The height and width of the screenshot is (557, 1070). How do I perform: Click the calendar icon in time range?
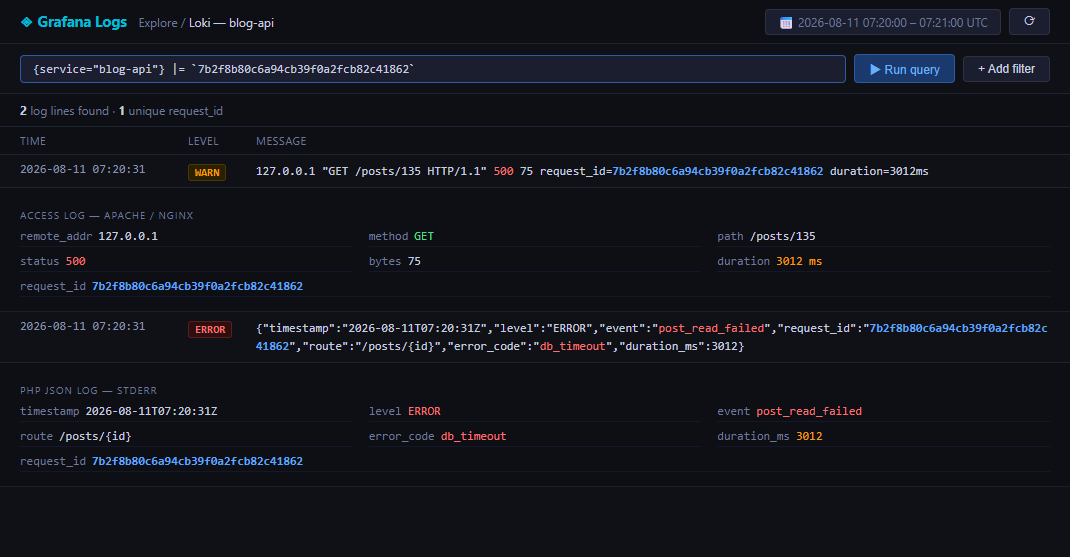(x=786, y=23)
